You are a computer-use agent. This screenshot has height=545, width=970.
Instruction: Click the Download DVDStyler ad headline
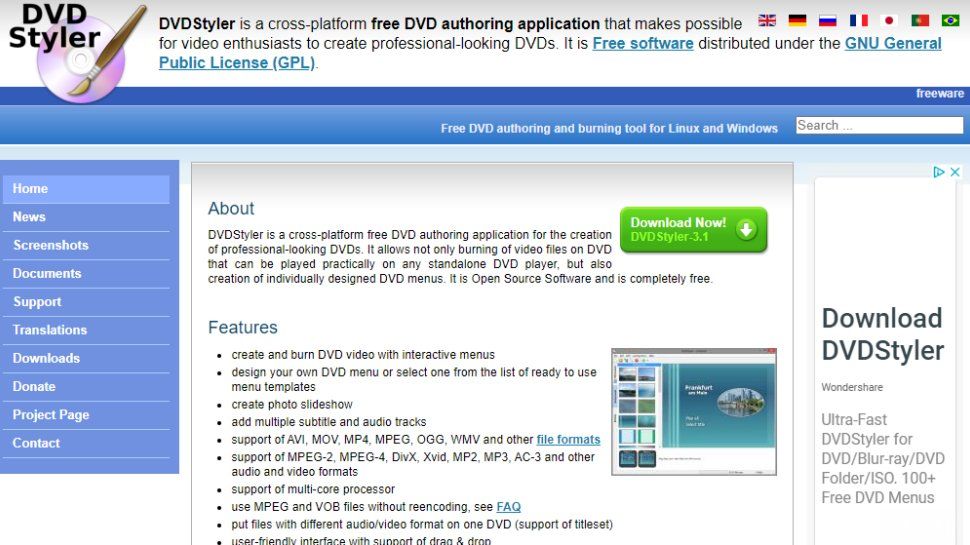[x=883, y=335]
